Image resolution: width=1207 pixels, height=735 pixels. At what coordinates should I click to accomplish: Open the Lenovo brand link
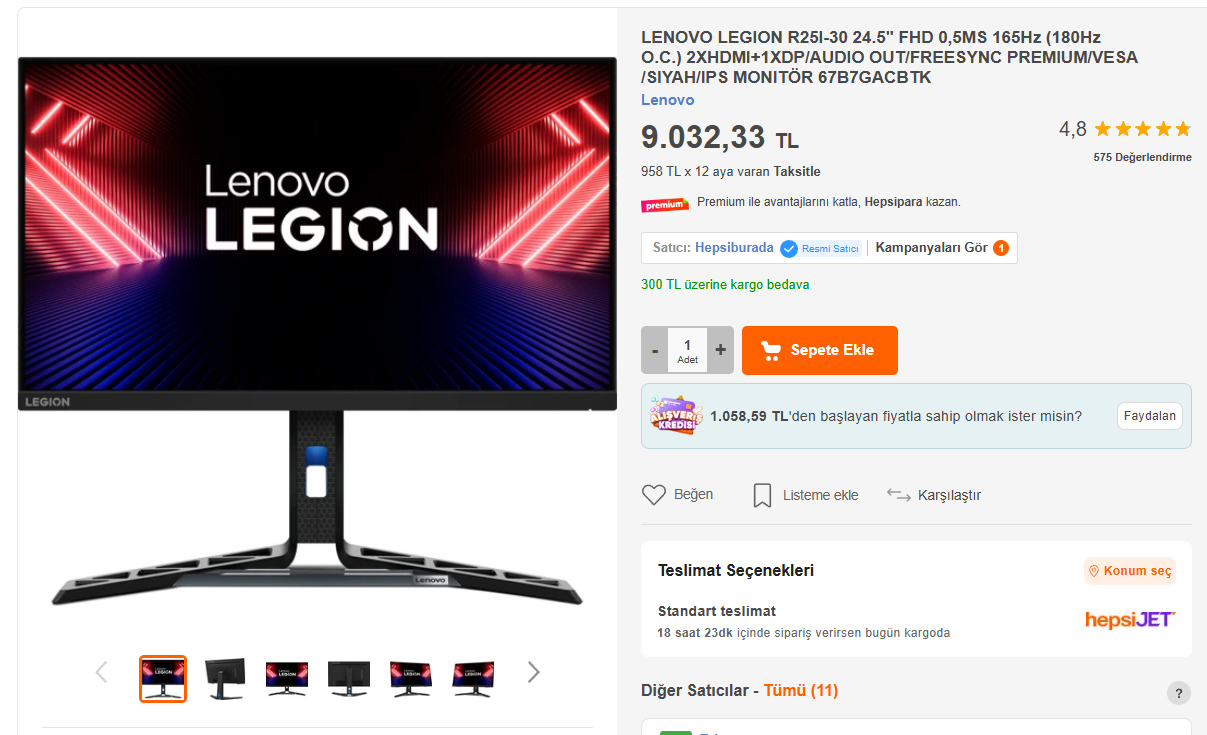click(x=667, y=100)
